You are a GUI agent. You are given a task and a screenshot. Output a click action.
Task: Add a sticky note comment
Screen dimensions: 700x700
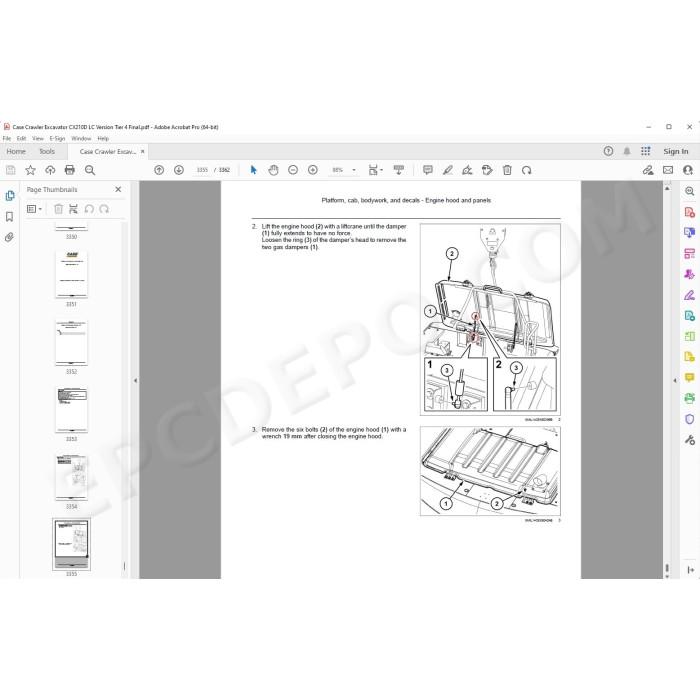click(x=428, y=170)
